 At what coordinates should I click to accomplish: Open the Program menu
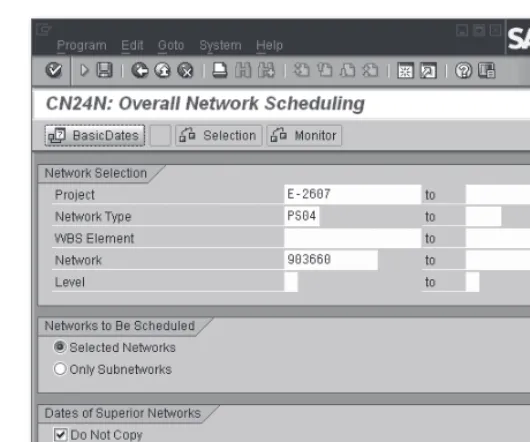[81, 45]
